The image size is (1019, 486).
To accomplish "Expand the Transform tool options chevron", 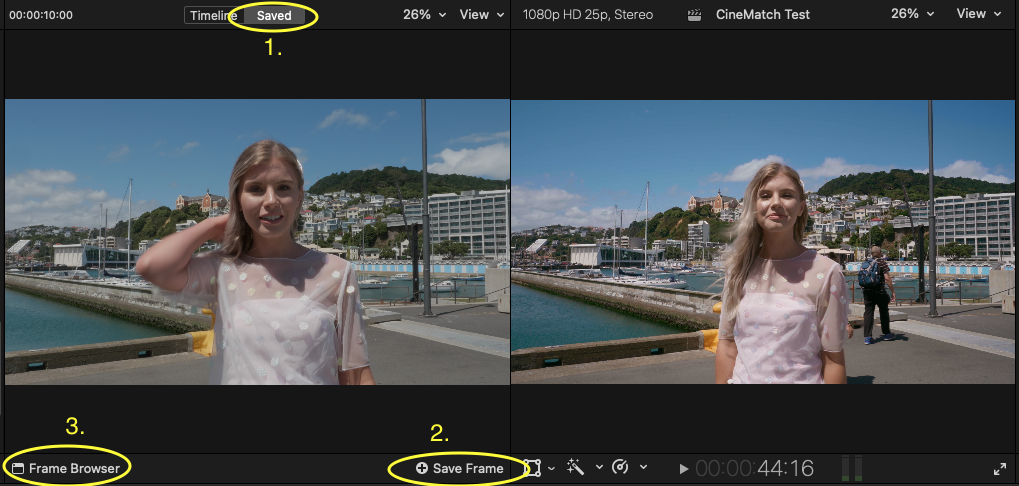I will pyautogui.click(x=551, y=468).
